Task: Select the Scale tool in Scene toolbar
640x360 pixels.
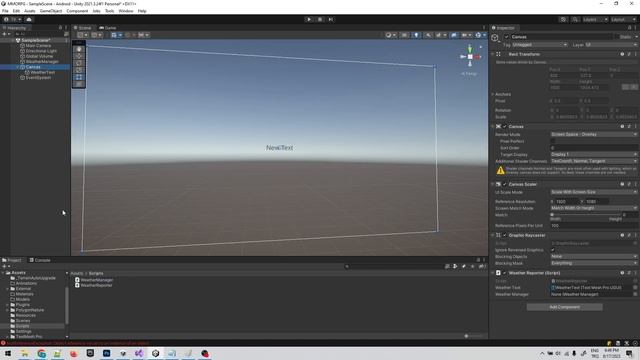Action: 79,70
